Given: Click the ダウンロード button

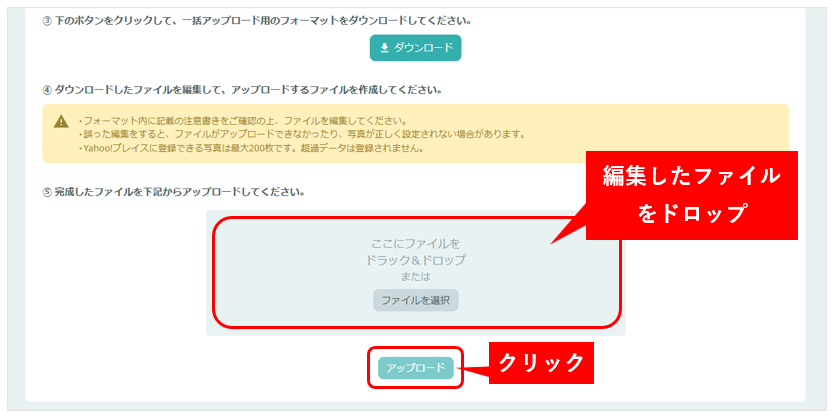Looking at the screenshot, I should pos(415,48).
